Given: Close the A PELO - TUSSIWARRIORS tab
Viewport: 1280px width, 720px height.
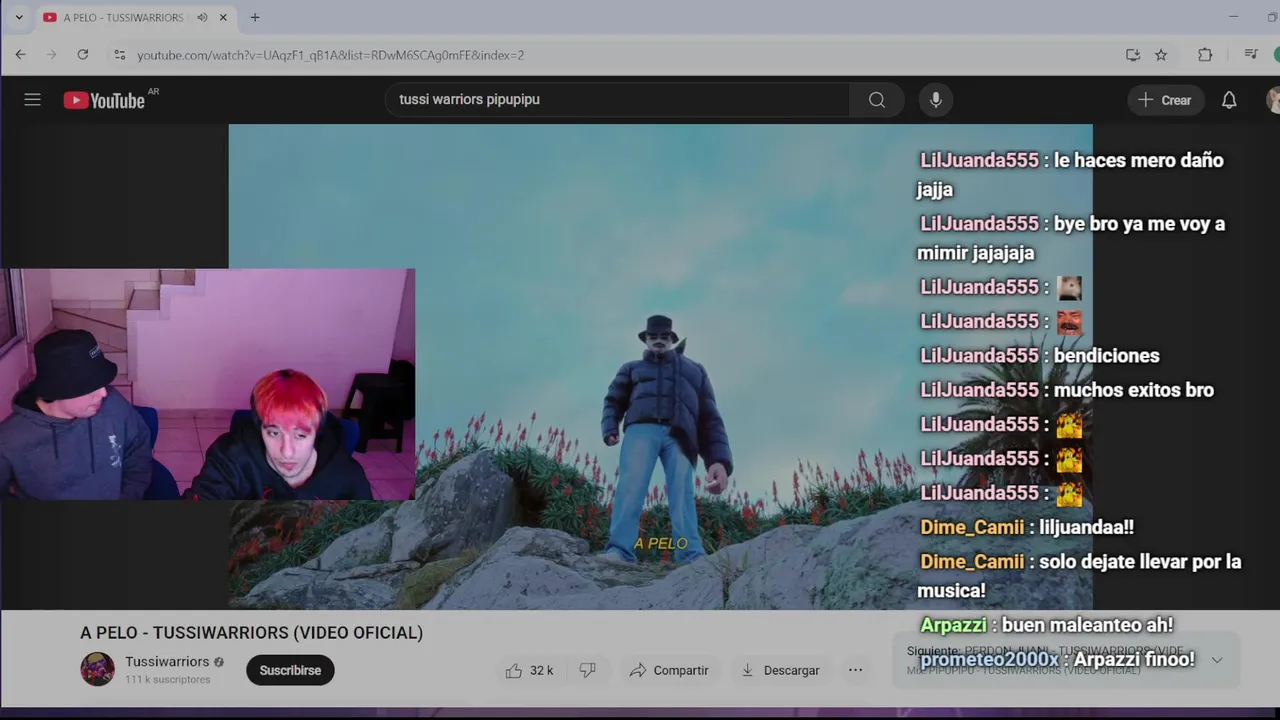Looking at the screenshot, I should (x=223, y=18).
